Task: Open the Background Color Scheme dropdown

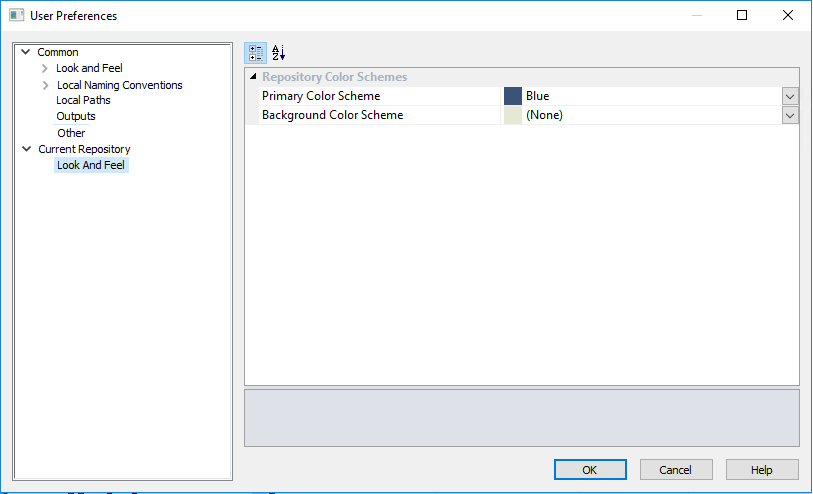Action: (x=790, y=115)
